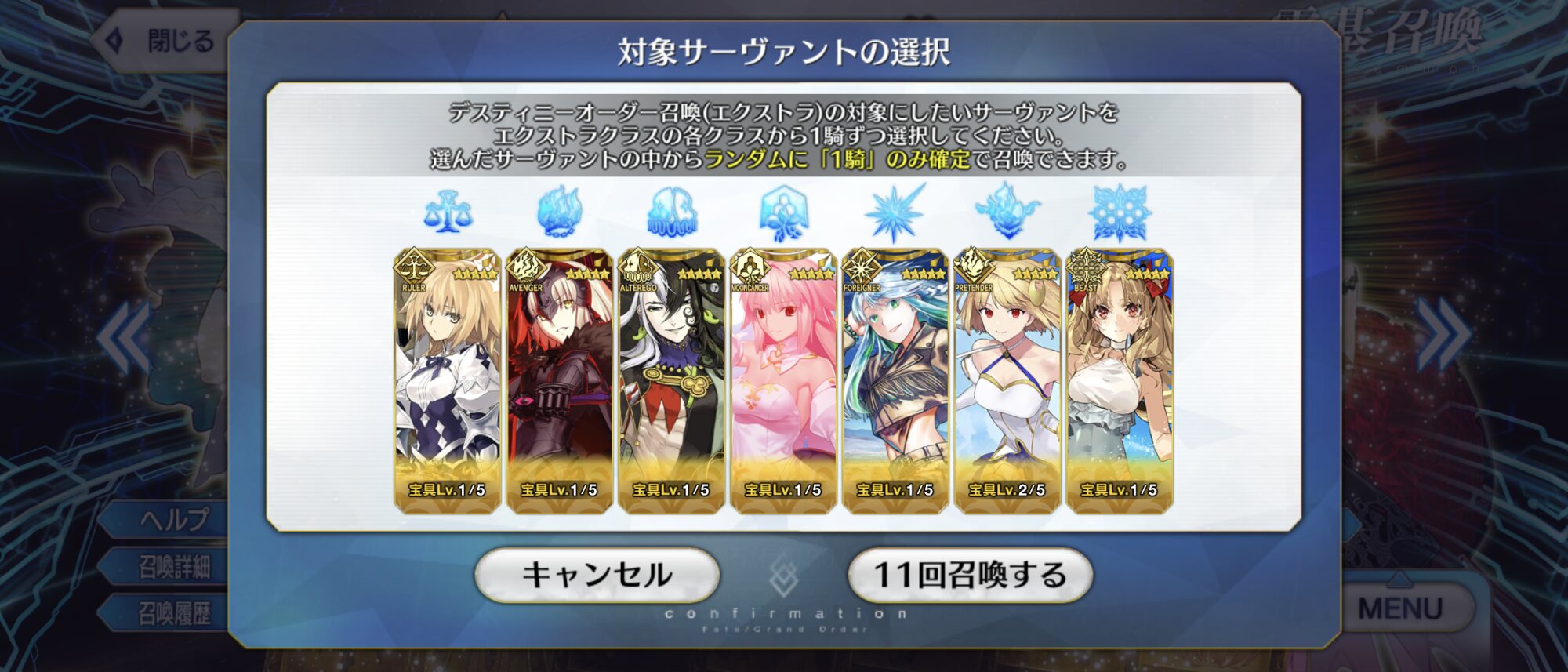Choose the Ruler servant card
The height and width of the screenshot is (672, 1568).
447,381
